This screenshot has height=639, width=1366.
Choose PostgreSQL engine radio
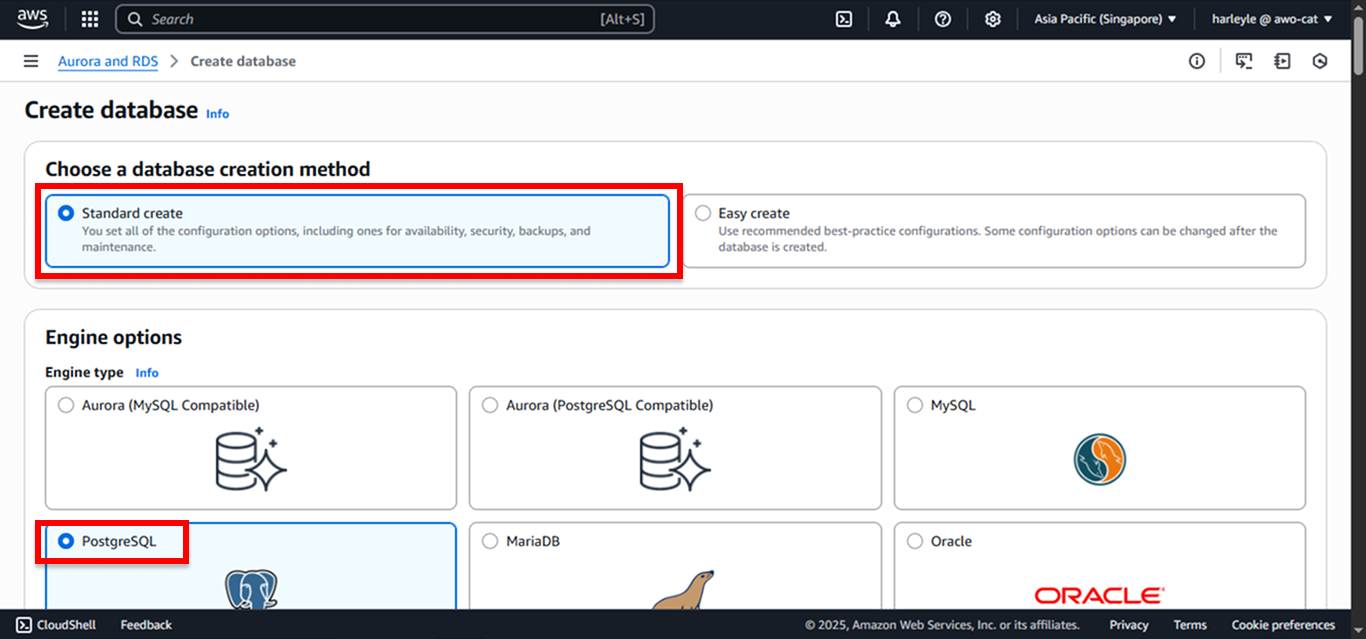click(x=66, y=541)
